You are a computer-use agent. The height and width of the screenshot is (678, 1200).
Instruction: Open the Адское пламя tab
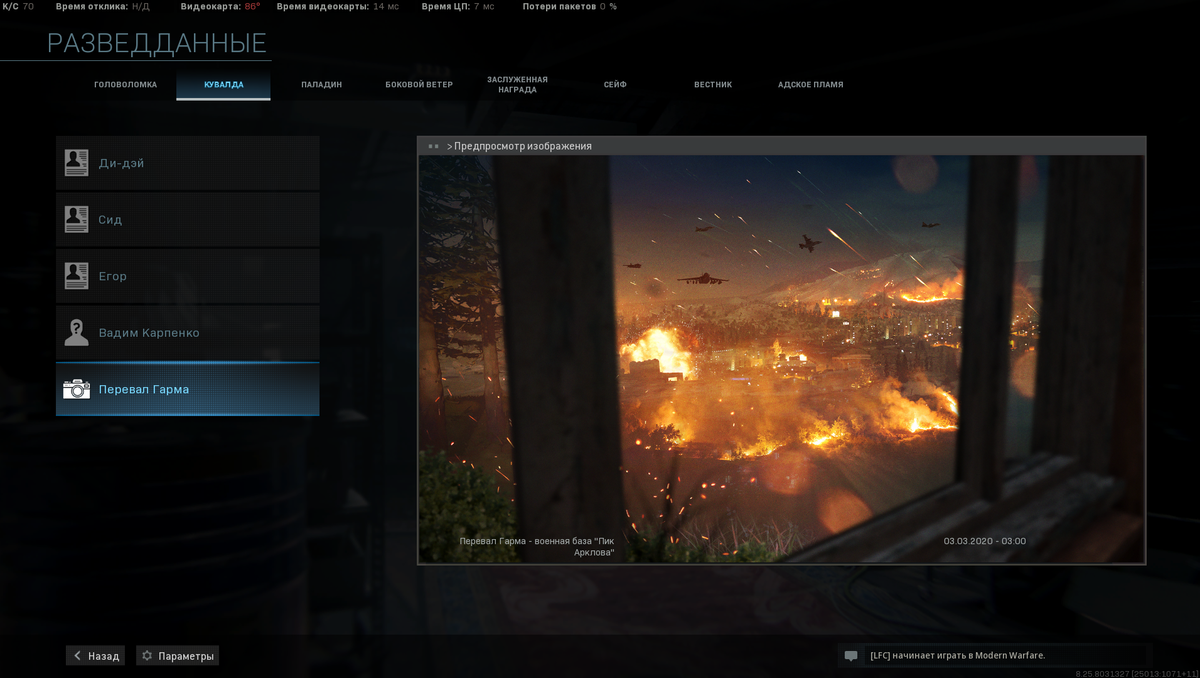tap(810, 85)
